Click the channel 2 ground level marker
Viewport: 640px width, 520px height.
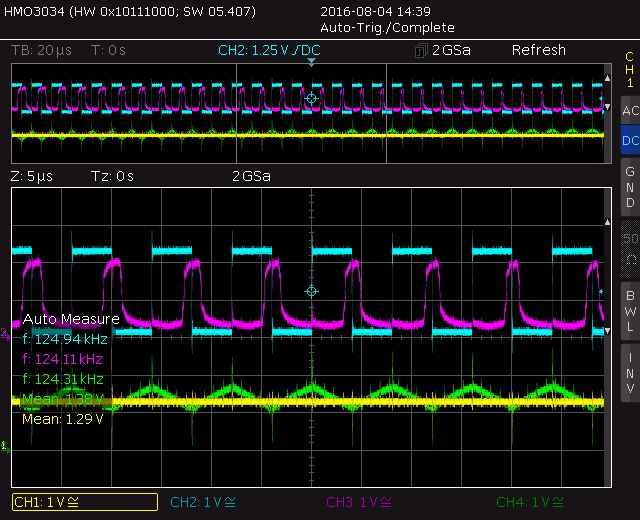[6, 333]
